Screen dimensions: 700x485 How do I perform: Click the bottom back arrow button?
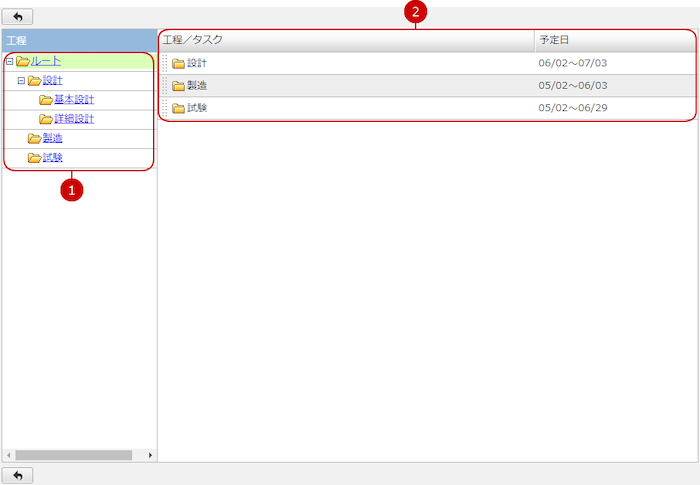[x=17, y=475]
